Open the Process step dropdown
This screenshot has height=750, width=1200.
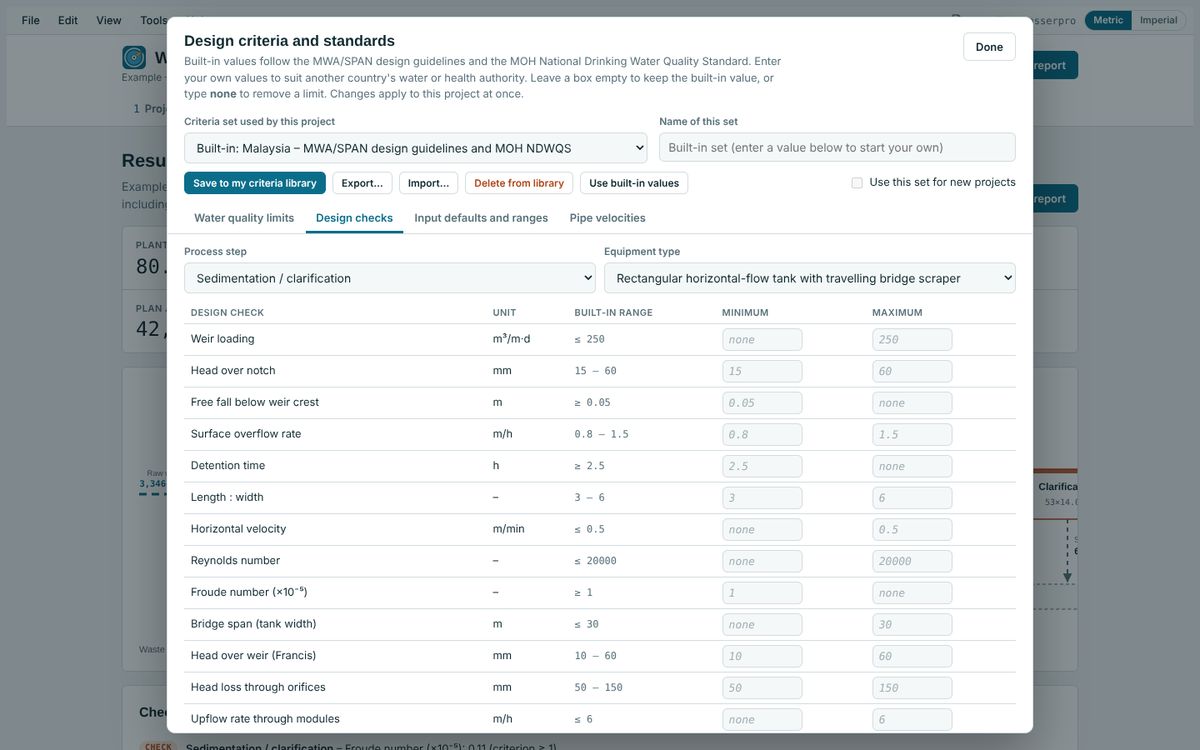389,278
